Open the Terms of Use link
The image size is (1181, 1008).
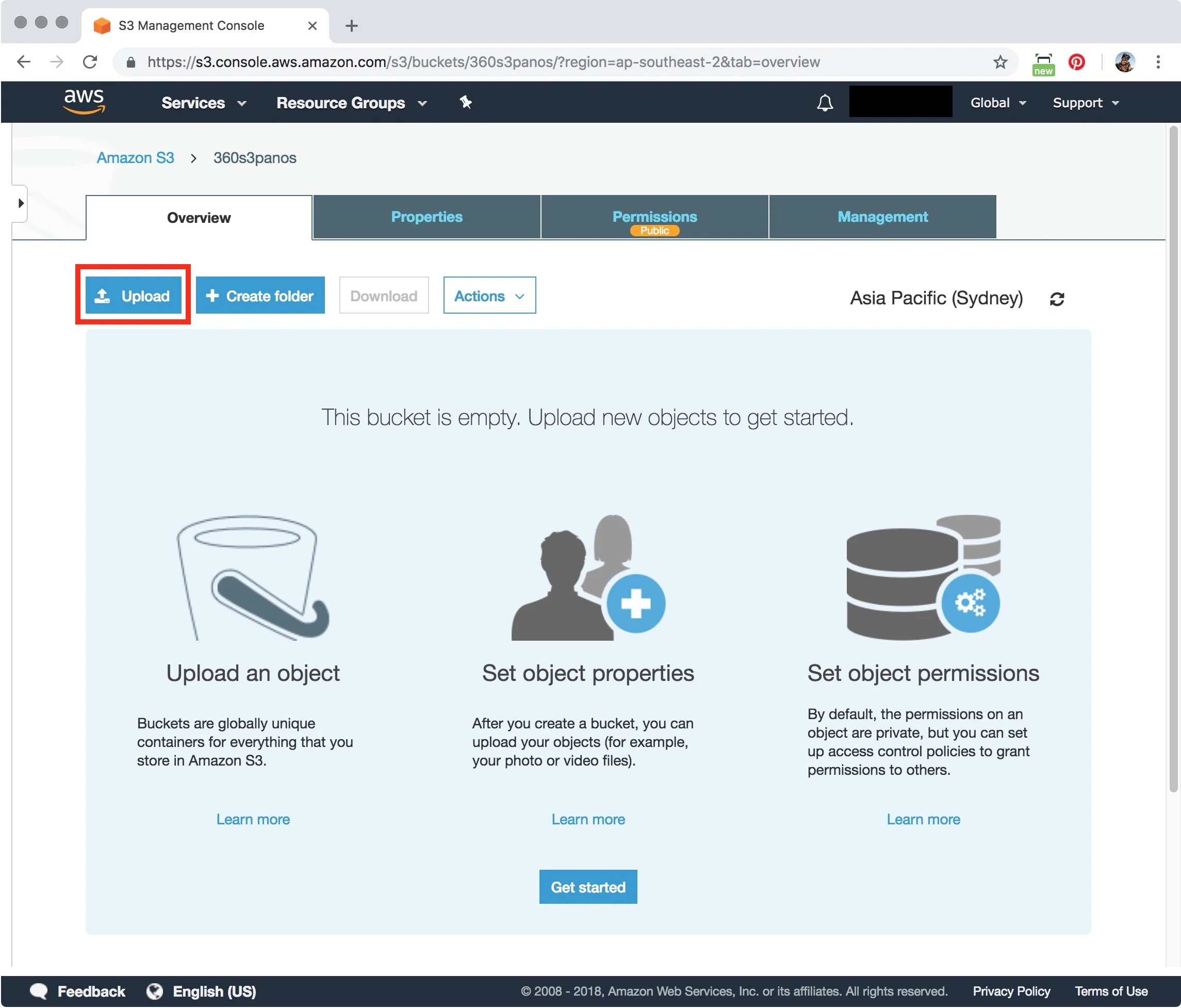tap(1111, 991)
